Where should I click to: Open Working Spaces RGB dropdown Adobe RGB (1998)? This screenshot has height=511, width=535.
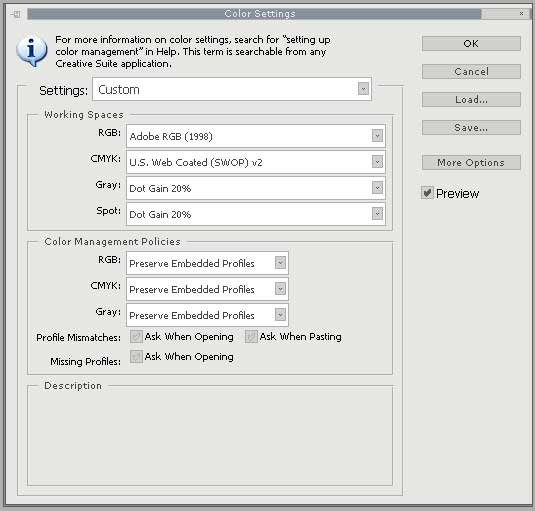pyautogui.click(x=256, y=136)
